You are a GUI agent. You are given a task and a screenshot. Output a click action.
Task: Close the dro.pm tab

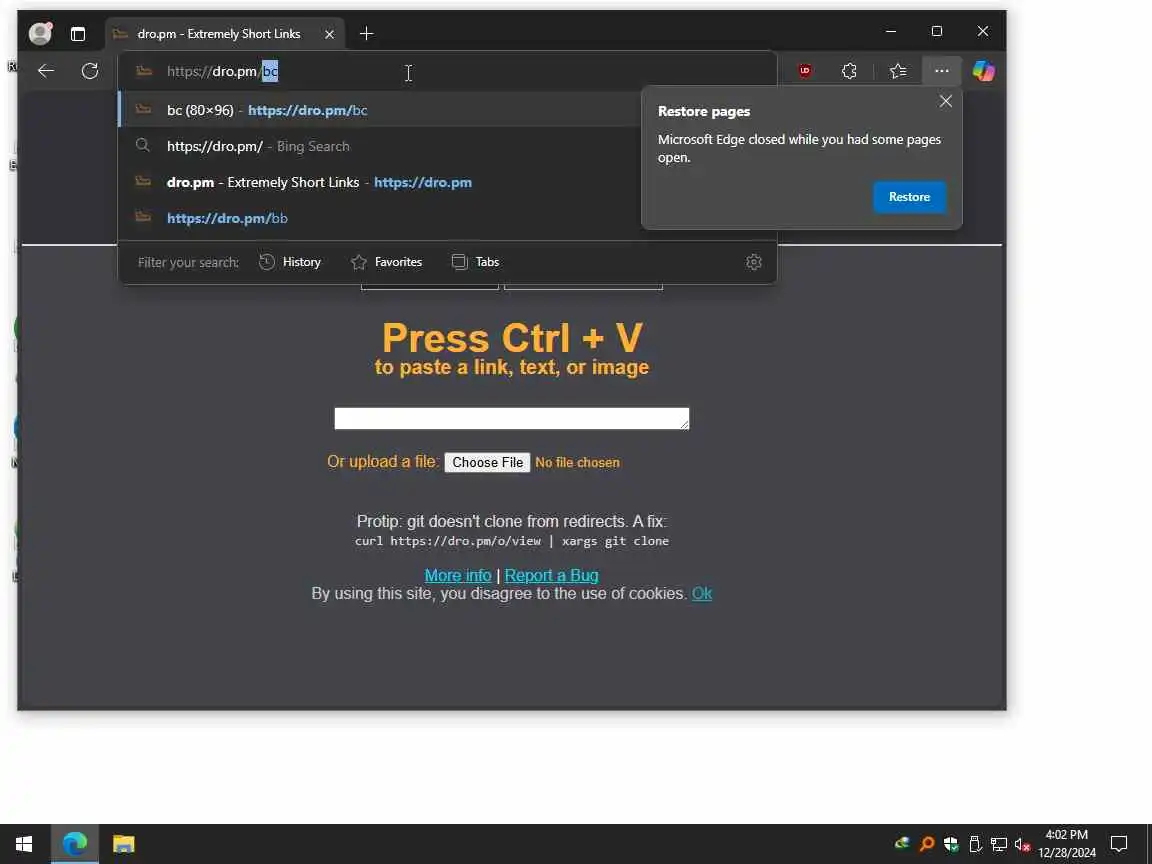pyautogui.click(x=329, y=34)
